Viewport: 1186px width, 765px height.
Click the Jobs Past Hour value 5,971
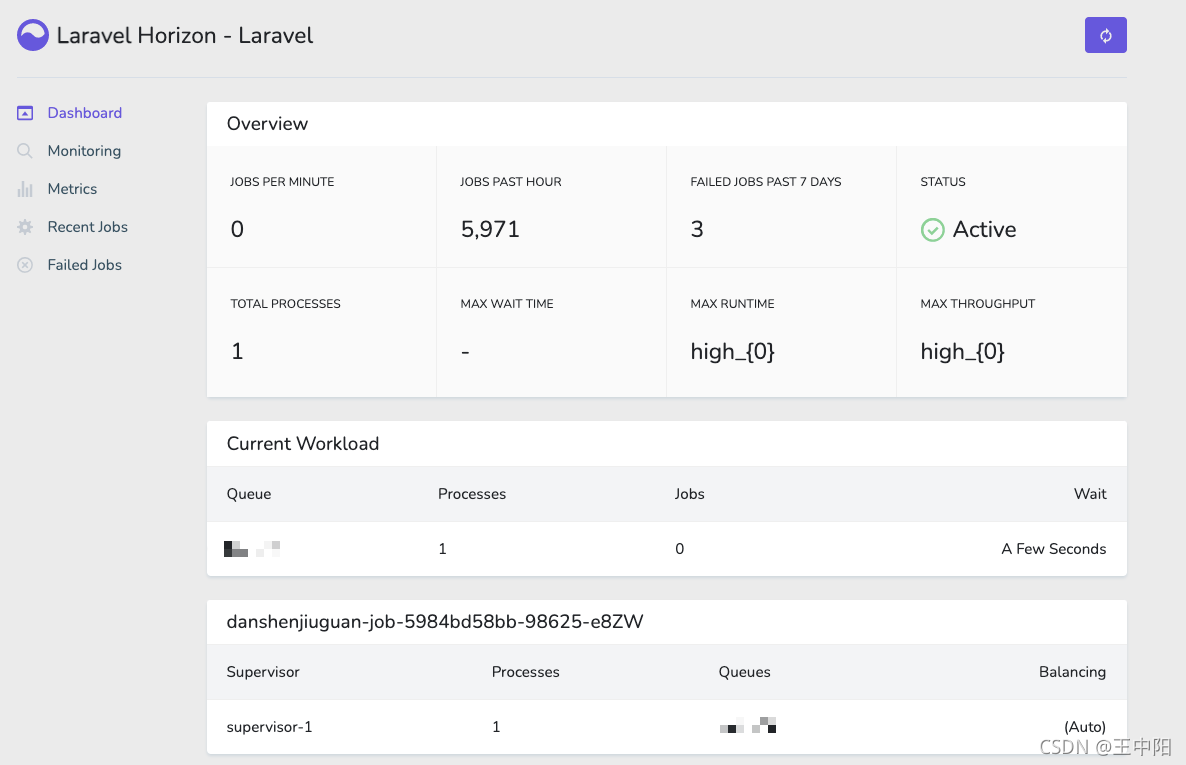490,230
